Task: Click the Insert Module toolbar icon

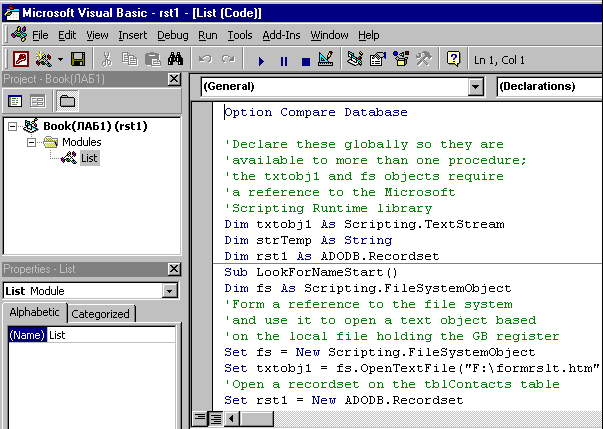Action: click(x=43, y=60)
